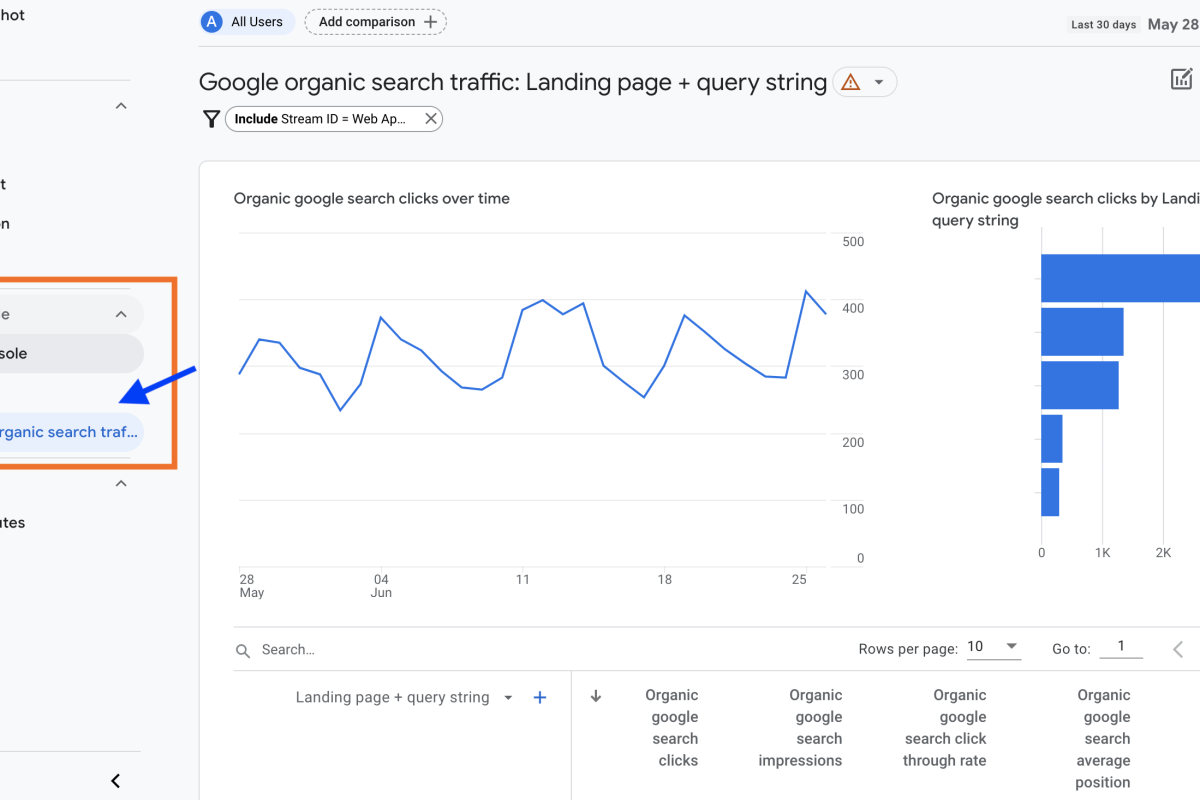Click the customize report pencil icon

pyautogui.click(x=1181, y=80)
